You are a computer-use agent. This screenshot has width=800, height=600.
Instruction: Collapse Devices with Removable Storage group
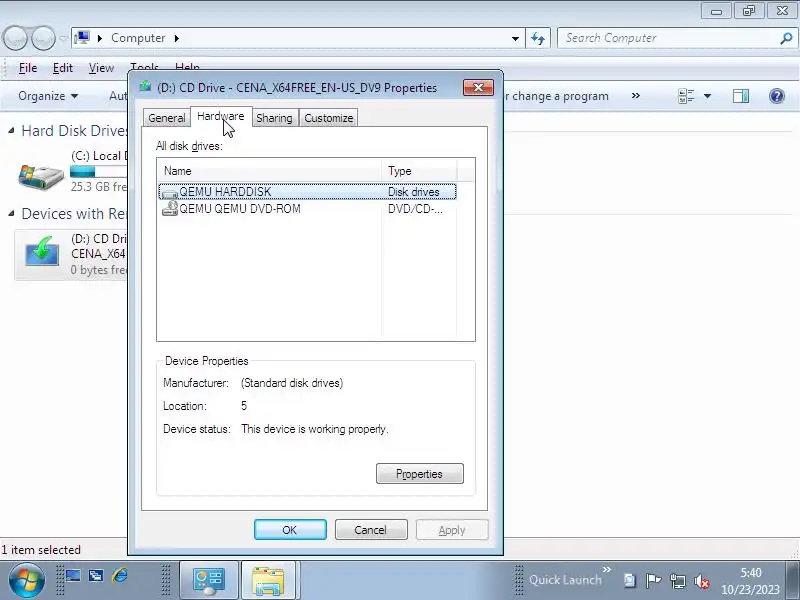pos(12,214)
